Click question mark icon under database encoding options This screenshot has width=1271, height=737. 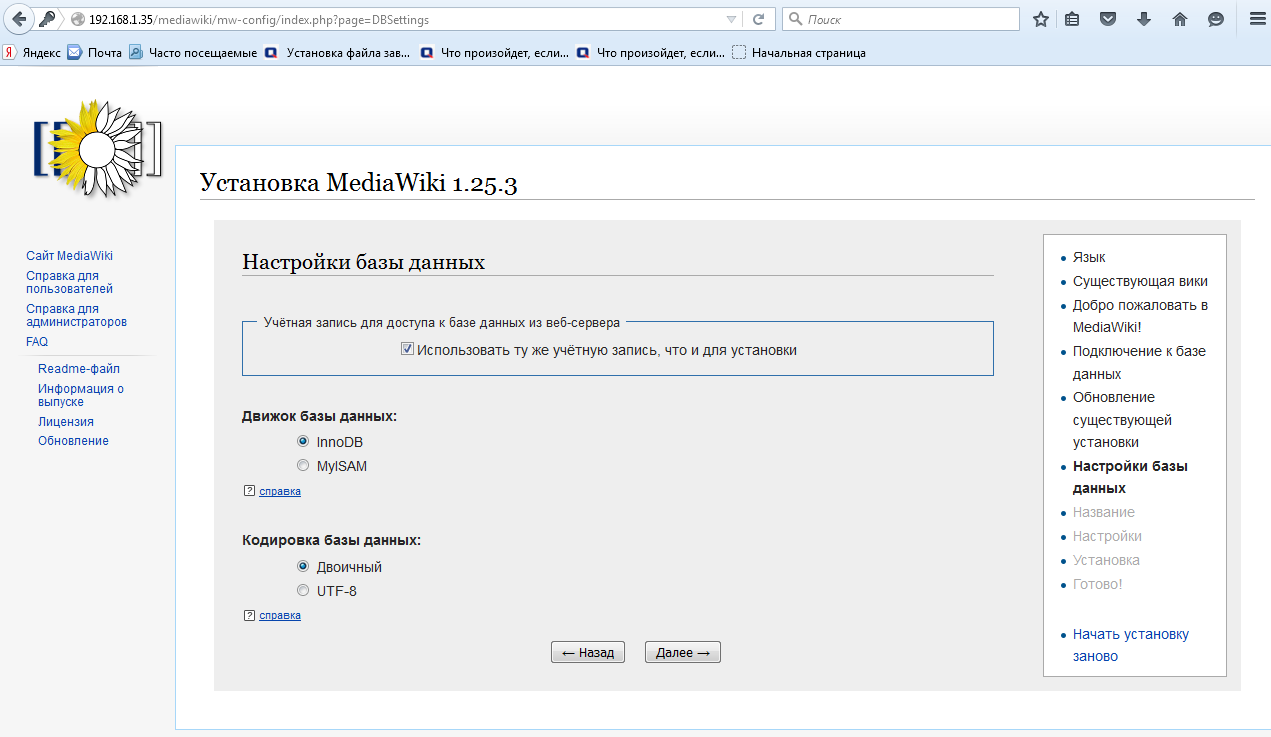[249, 615]
